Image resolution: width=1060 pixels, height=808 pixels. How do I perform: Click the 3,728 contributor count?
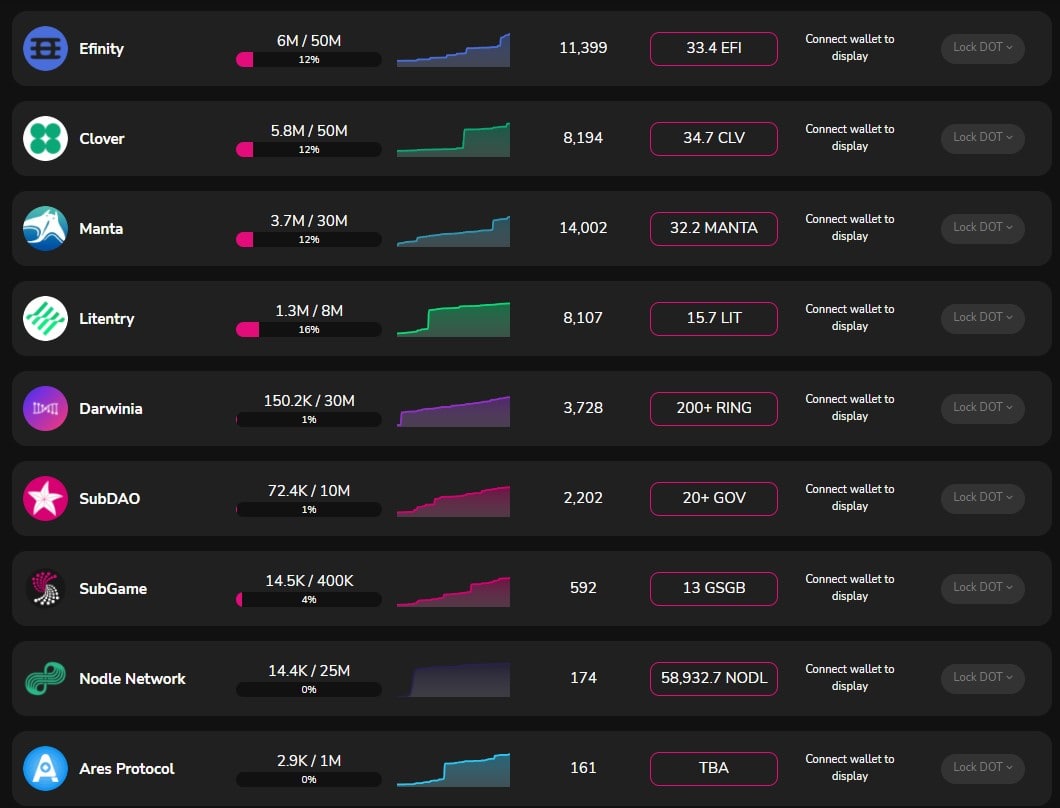tap(583, 408)
